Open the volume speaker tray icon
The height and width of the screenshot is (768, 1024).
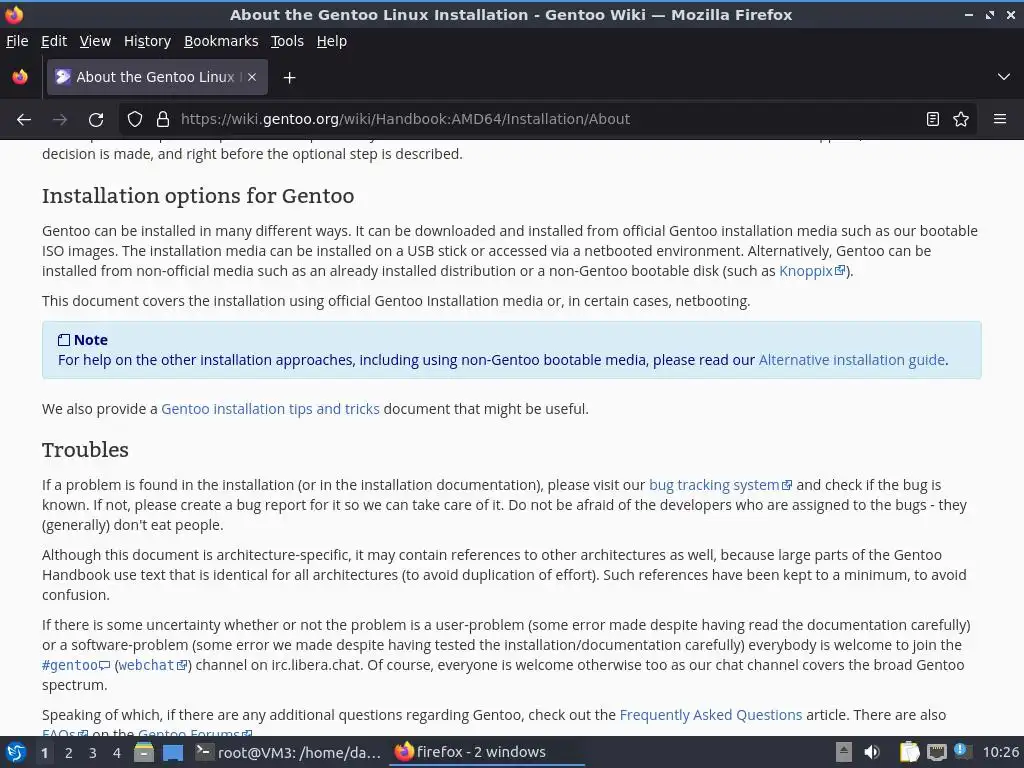(x=871, y=752)
